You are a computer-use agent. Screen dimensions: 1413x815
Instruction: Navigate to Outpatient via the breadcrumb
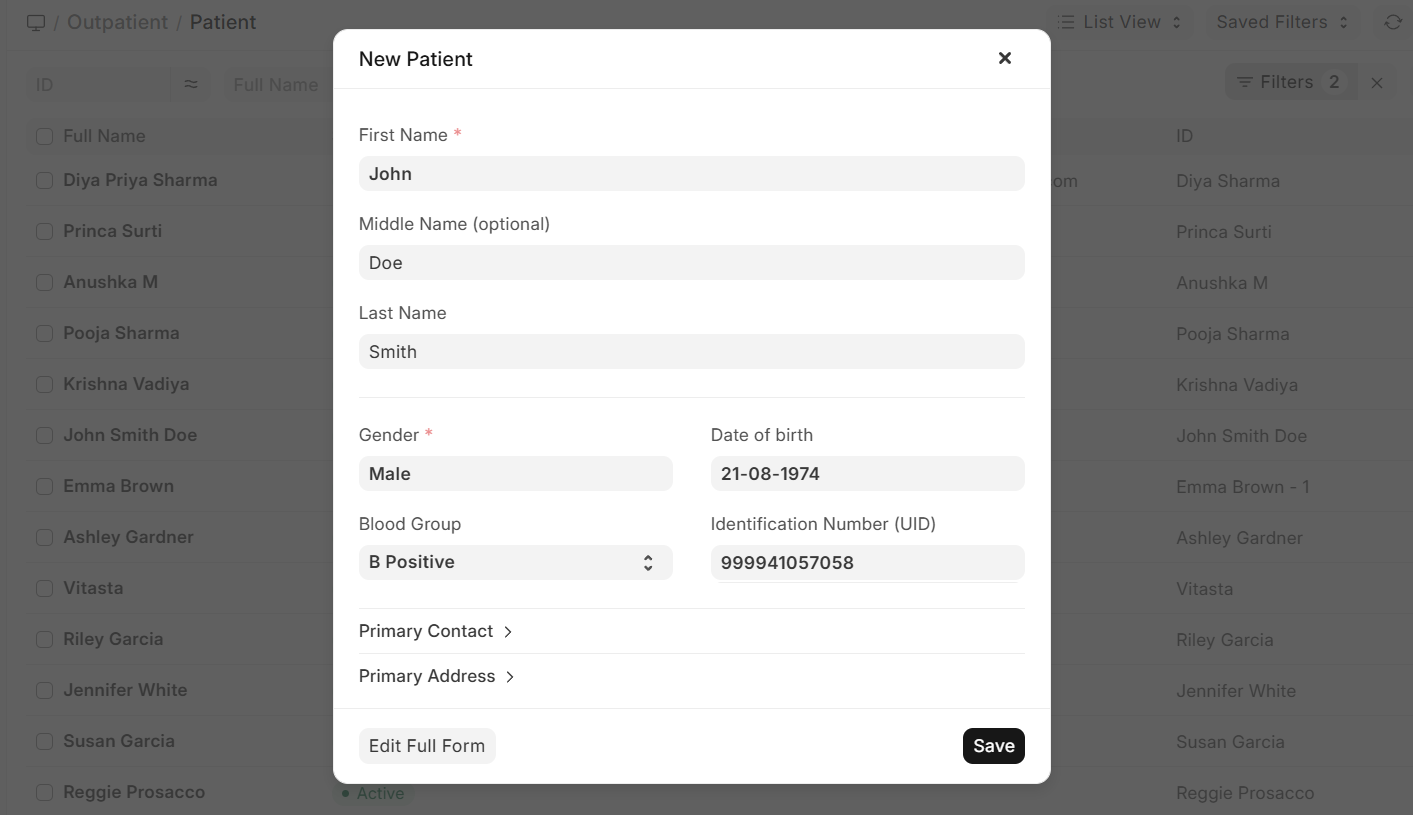pos(116,21)
